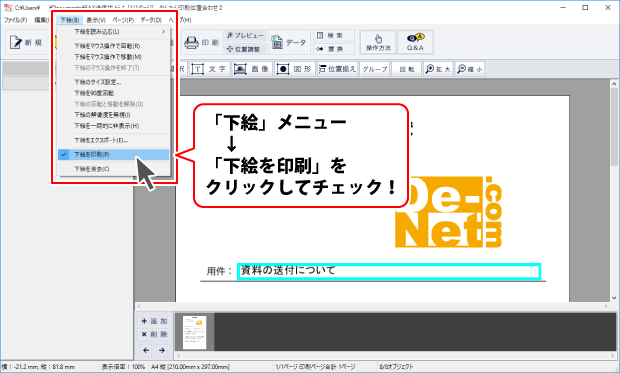The width and height of the screenshot is (620, 373).
Task: Click the 検索 (Search) toolbar button
Action: tap(334, 36)
